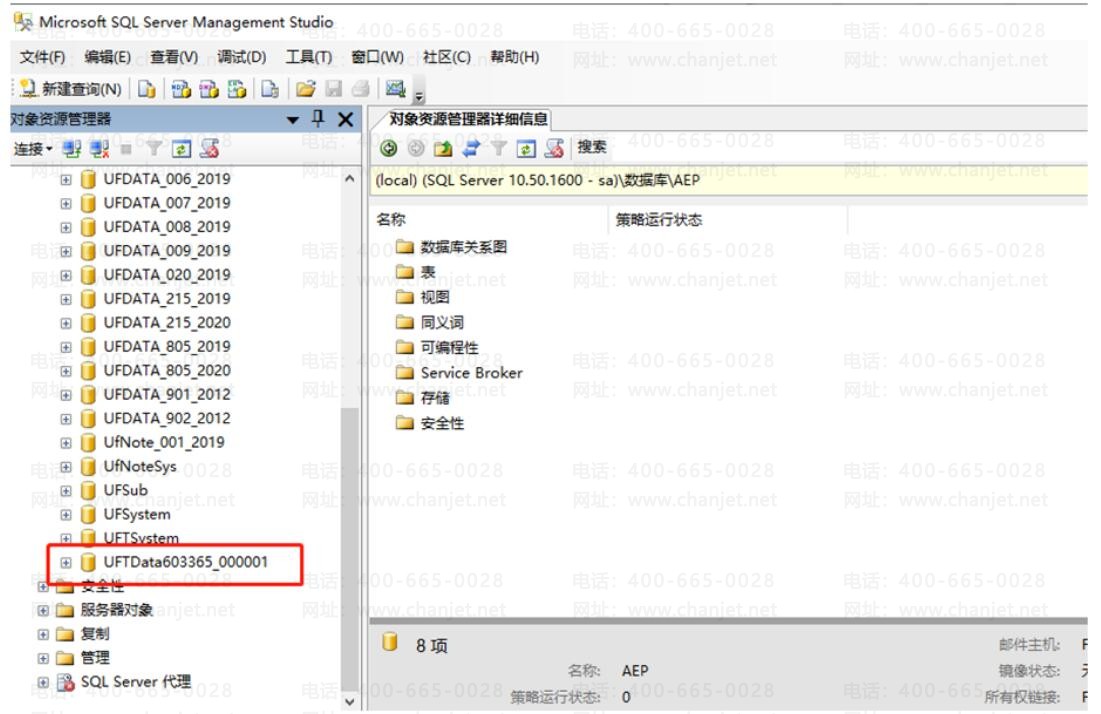
Task: Expand the UFDATA_009_2019 database node
Action: (65, 251)
